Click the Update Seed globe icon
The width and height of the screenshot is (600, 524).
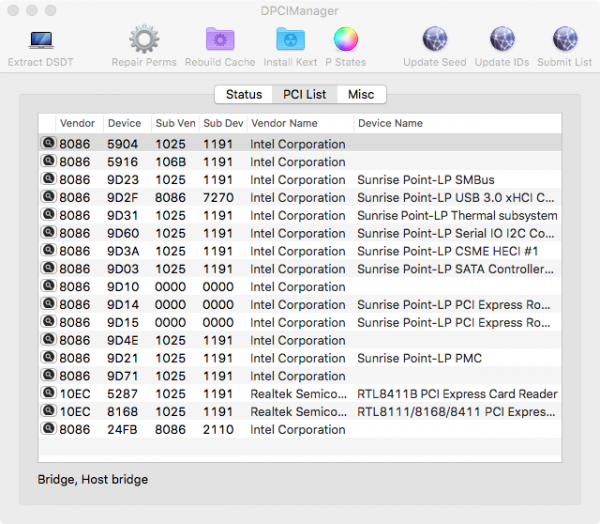(434, 41)
